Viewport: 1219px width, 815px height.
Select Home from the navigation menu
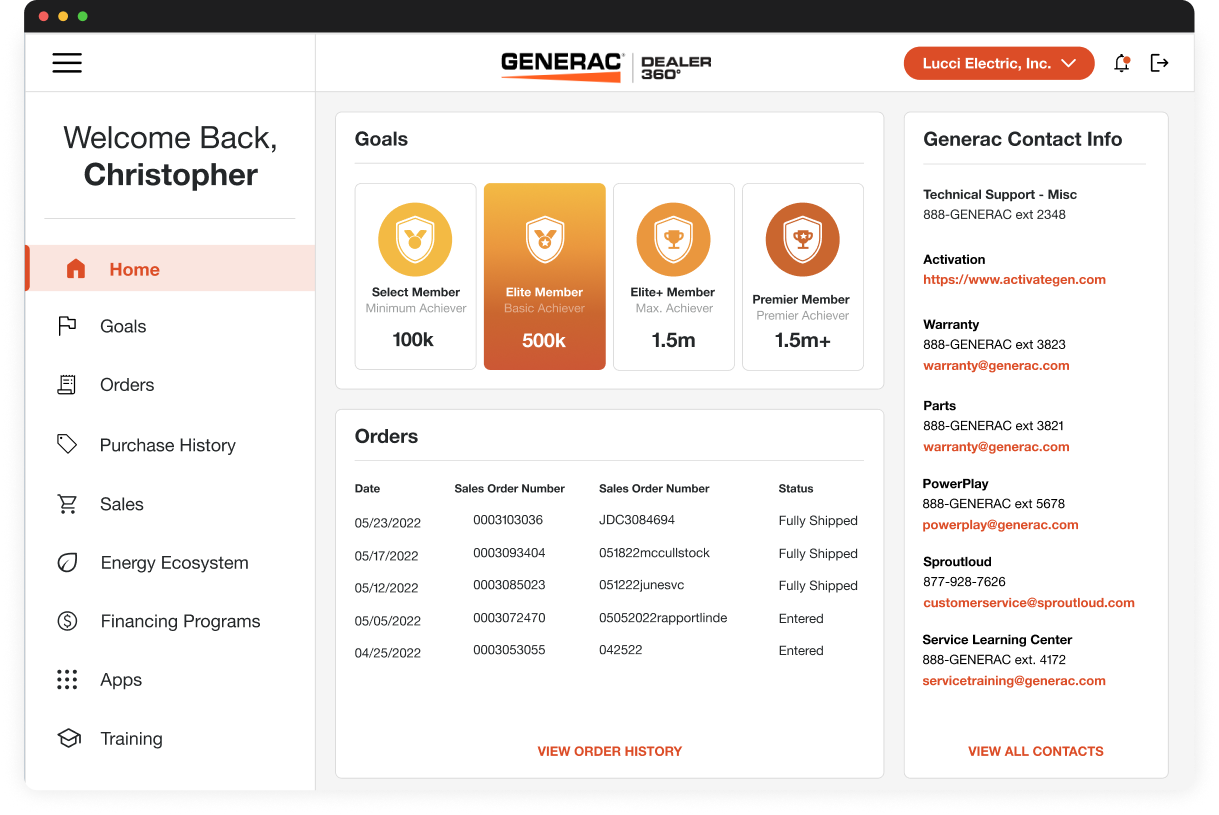(x=134, y=269)
